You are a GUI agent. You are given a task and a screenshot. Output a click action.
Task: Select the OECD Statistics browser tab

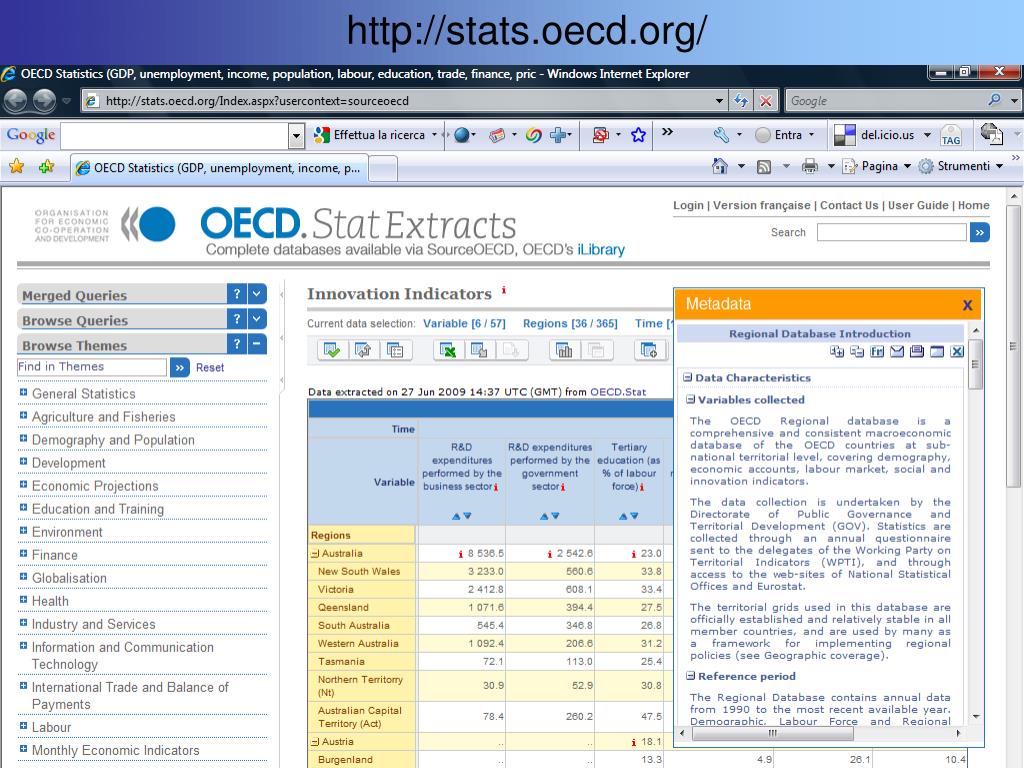219,168
